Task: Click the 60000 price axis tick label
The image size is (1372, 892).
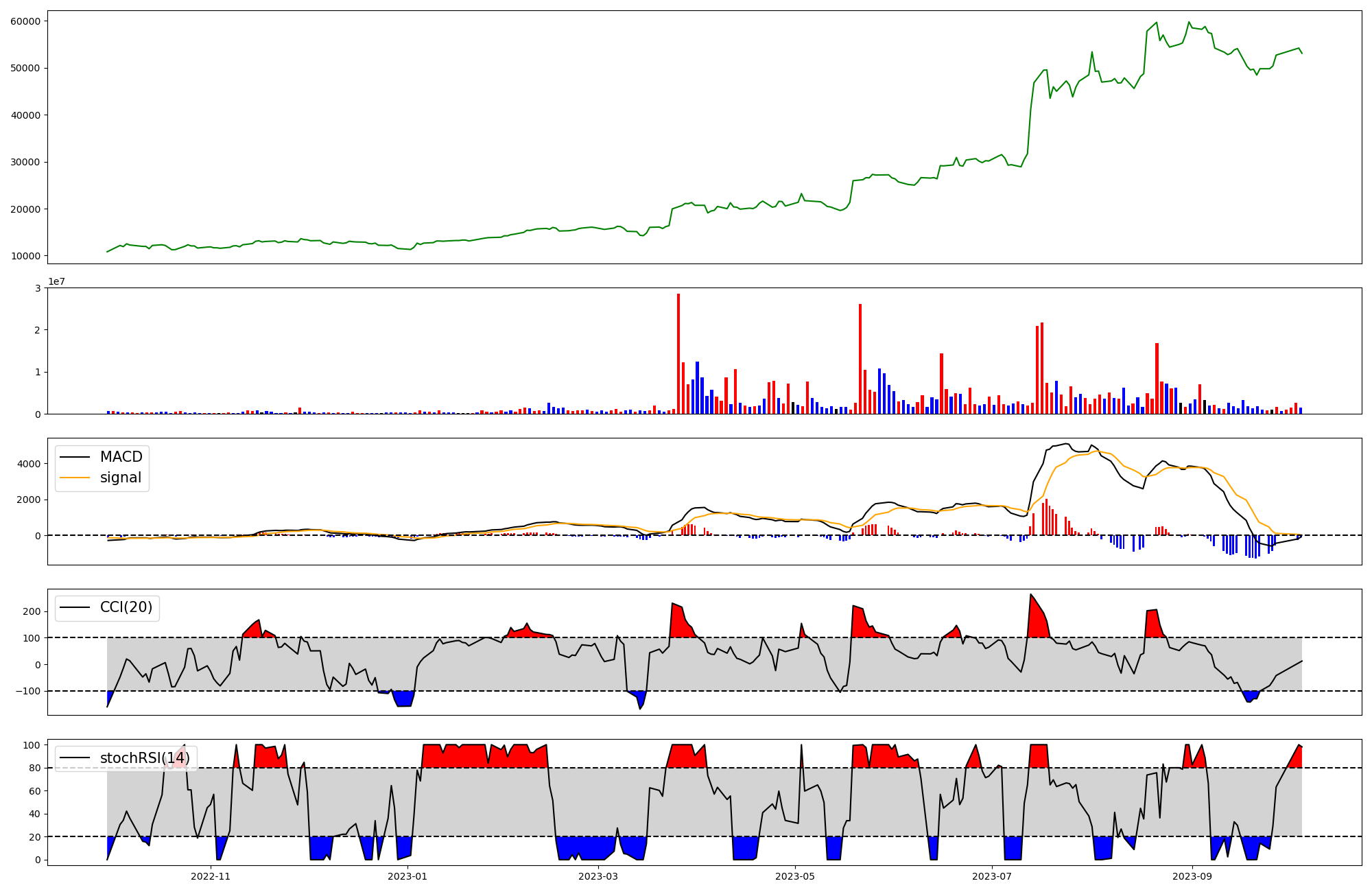Action: click(25, 21)
